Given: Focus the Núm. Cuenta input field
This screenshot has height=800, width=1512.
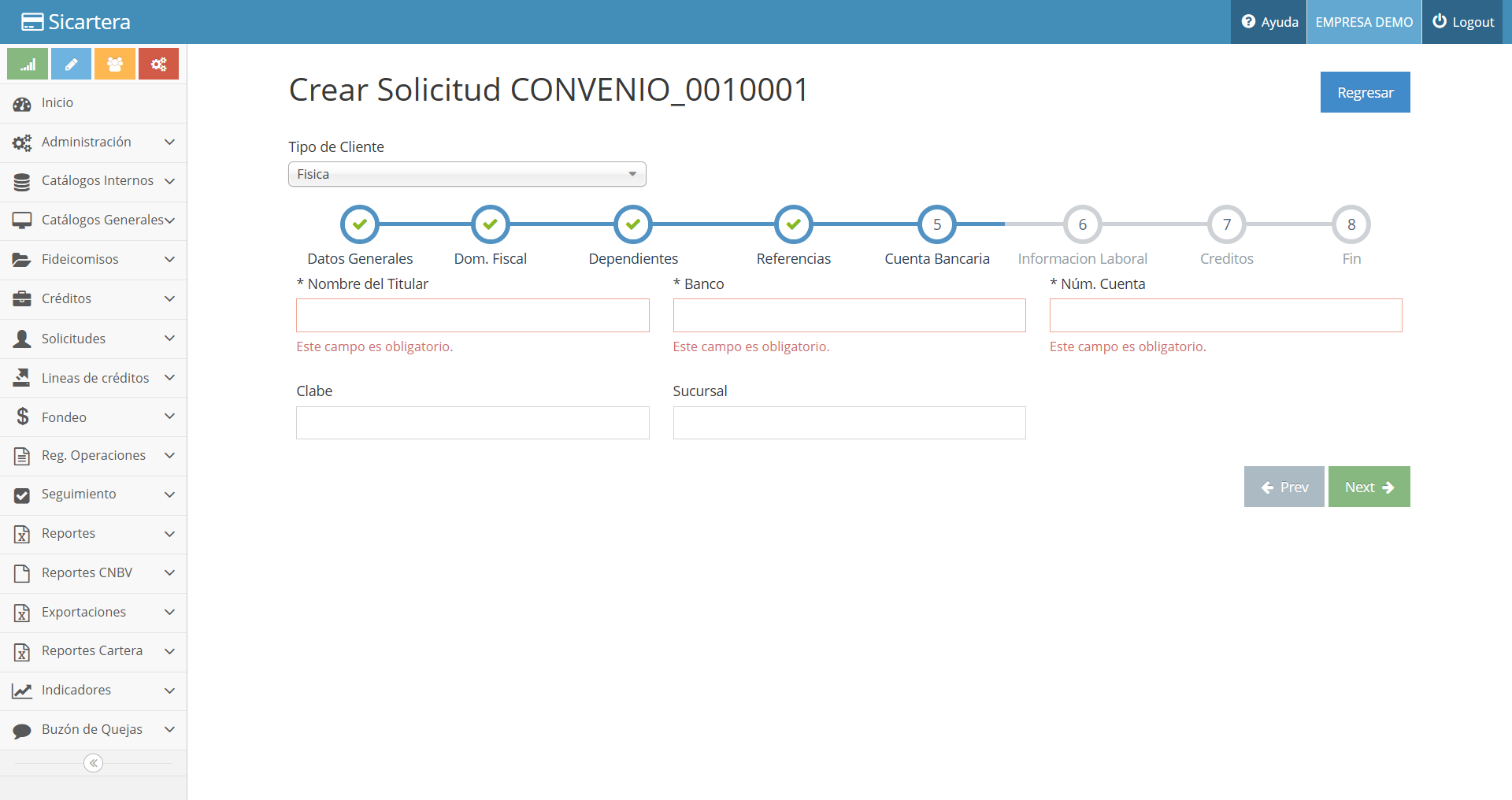Looking at the screenshot, I should pos(1225,315).
